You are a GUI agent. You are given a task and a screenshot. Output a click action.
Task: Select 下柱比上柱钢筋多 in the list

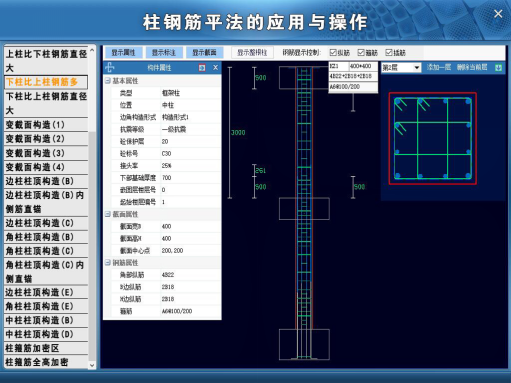46,82
